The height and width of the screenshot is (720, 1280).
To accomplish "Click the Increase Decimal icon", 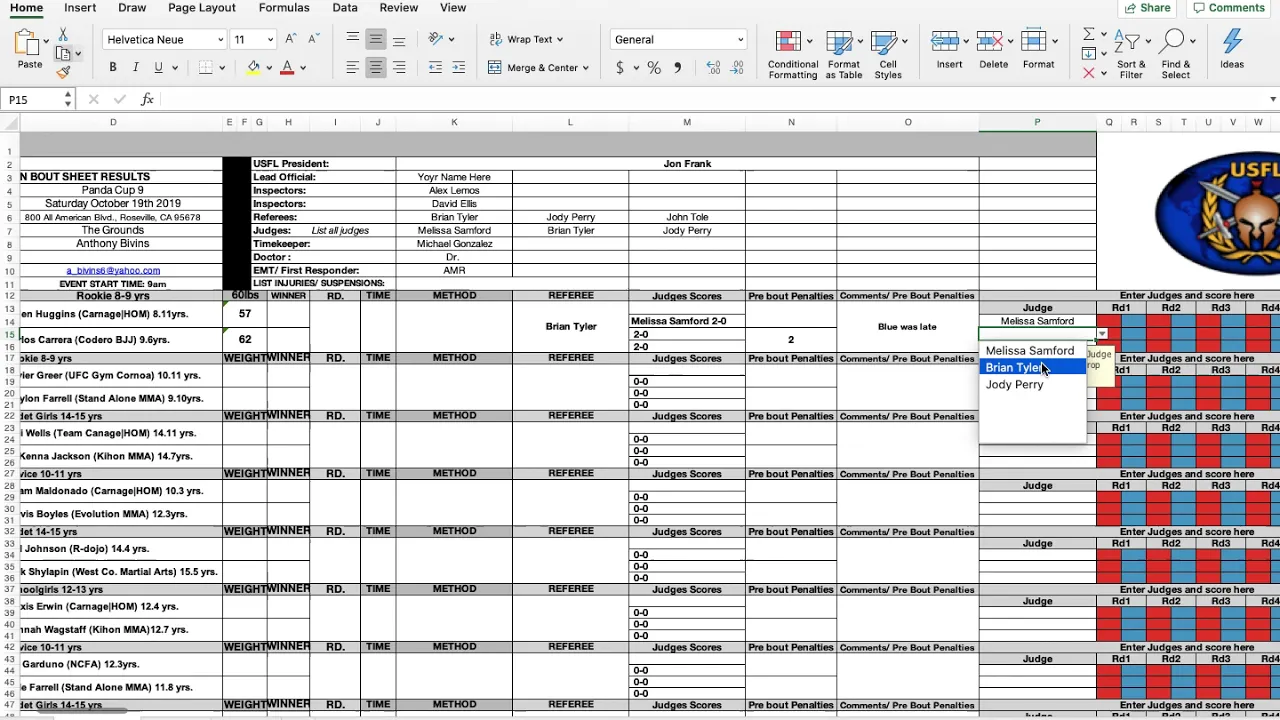I will tap(713, 67).
